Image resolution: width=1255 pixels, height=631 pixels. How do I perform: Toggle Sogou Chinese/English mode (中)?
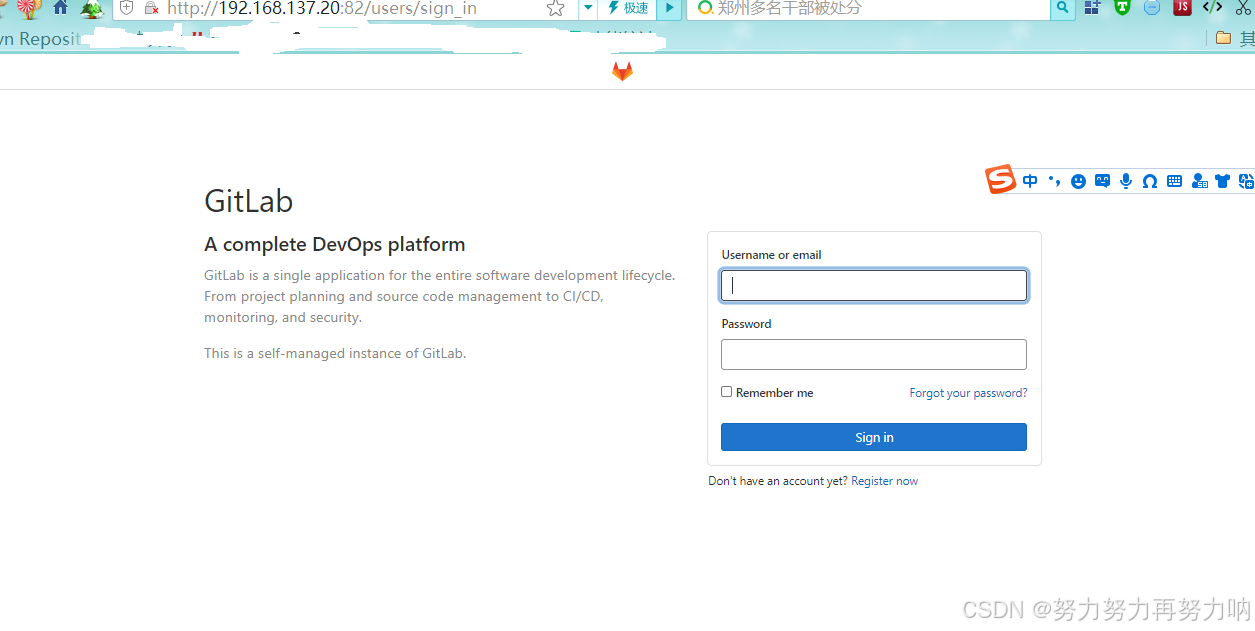pos(1030,181)
